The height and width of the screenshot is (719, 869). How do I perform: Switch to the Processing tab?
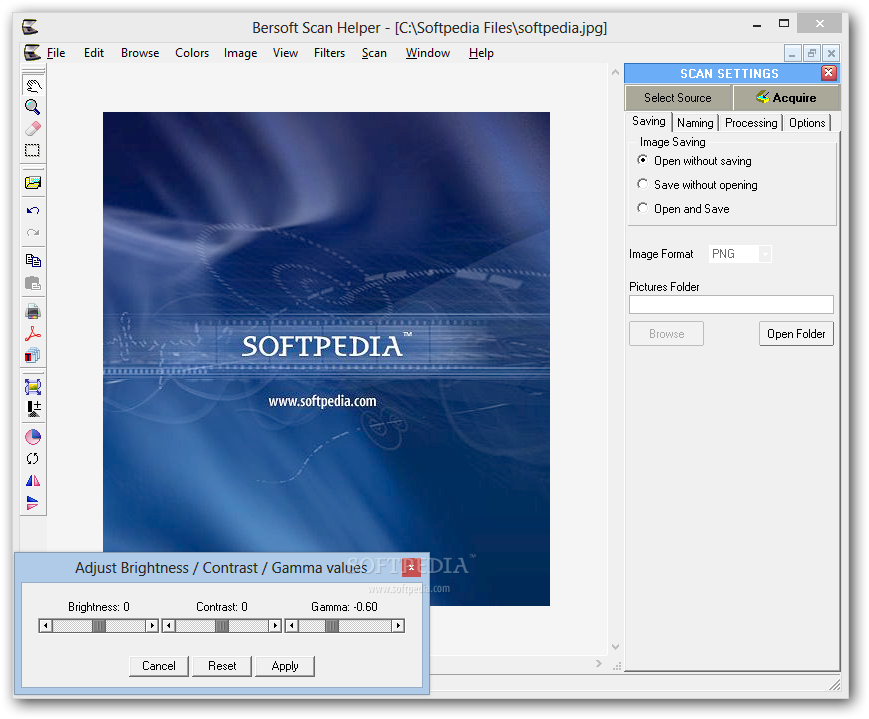(x=751, y=123)
